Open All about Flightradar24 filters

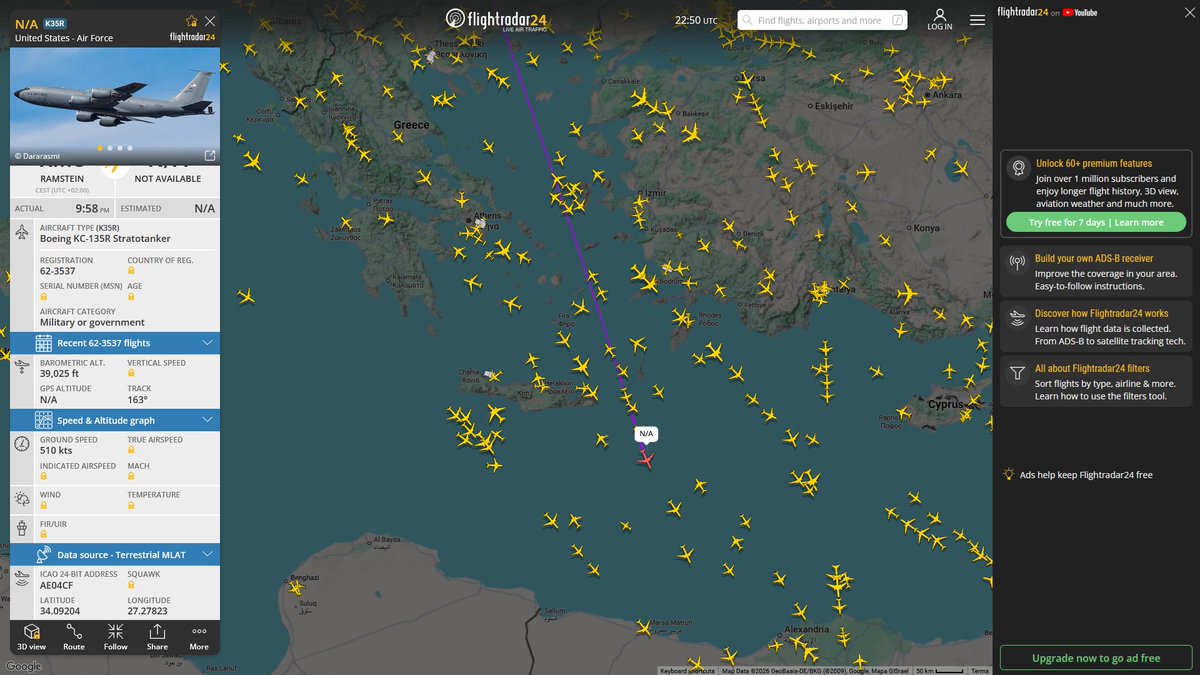1092,368
